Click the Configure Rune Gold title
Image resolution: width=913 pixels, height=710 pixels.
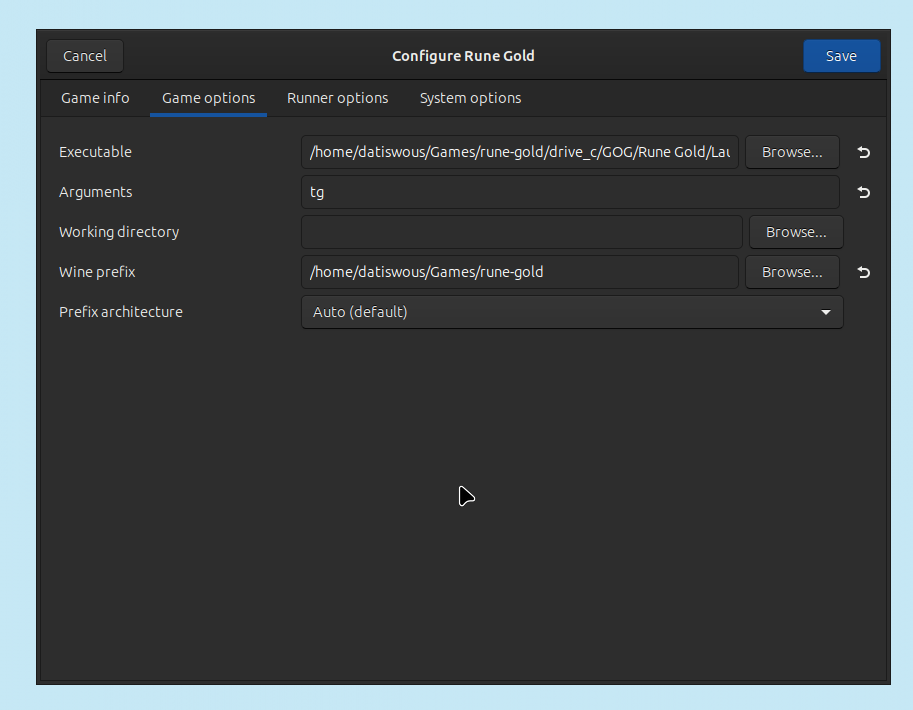point(463,56)
